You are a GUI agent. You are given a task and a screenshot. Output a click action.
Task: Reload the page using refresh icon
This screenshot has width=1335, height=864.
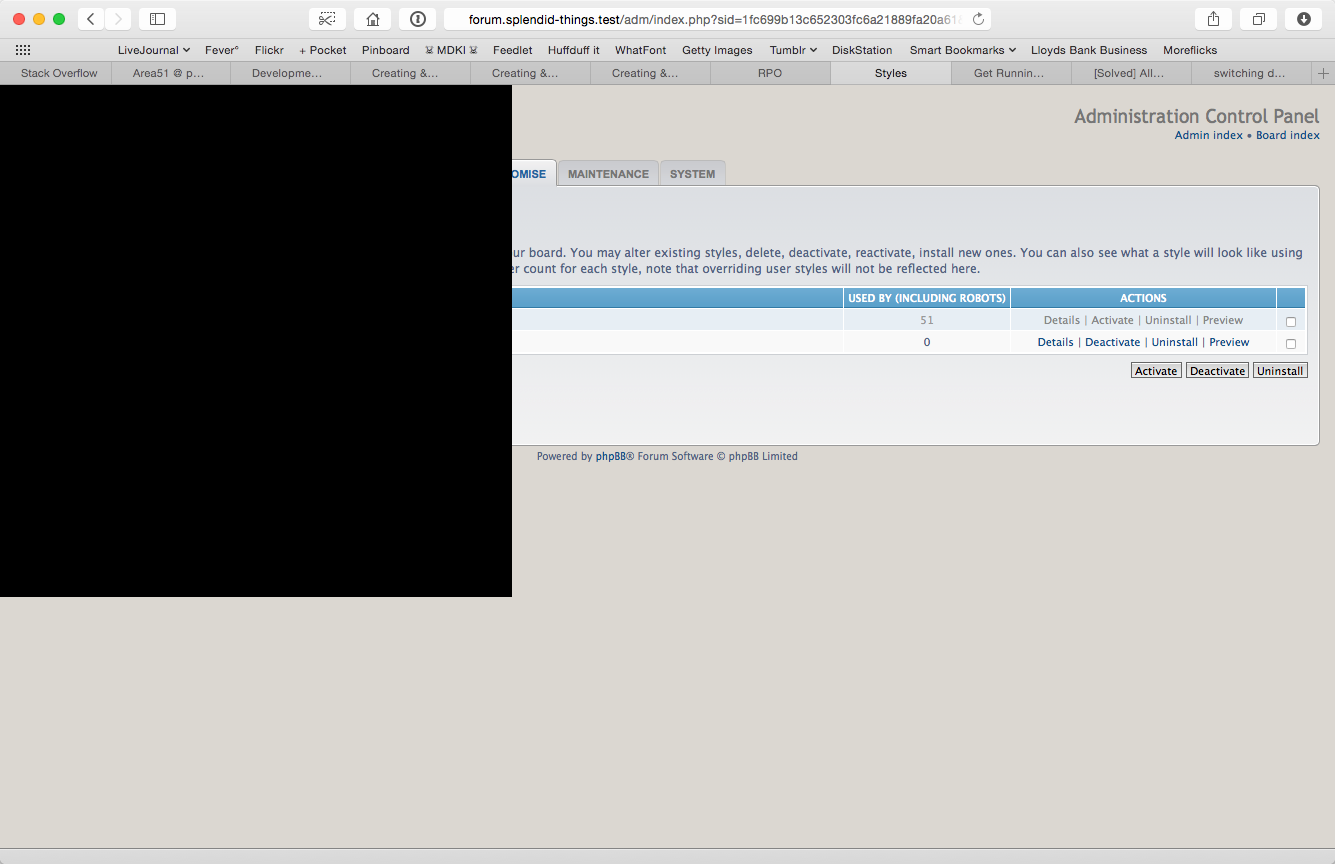[978, 19]
